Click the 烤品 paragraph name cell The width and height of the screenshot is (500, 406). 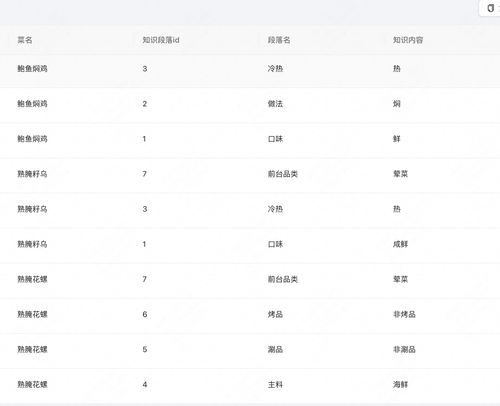pos(275,314)
